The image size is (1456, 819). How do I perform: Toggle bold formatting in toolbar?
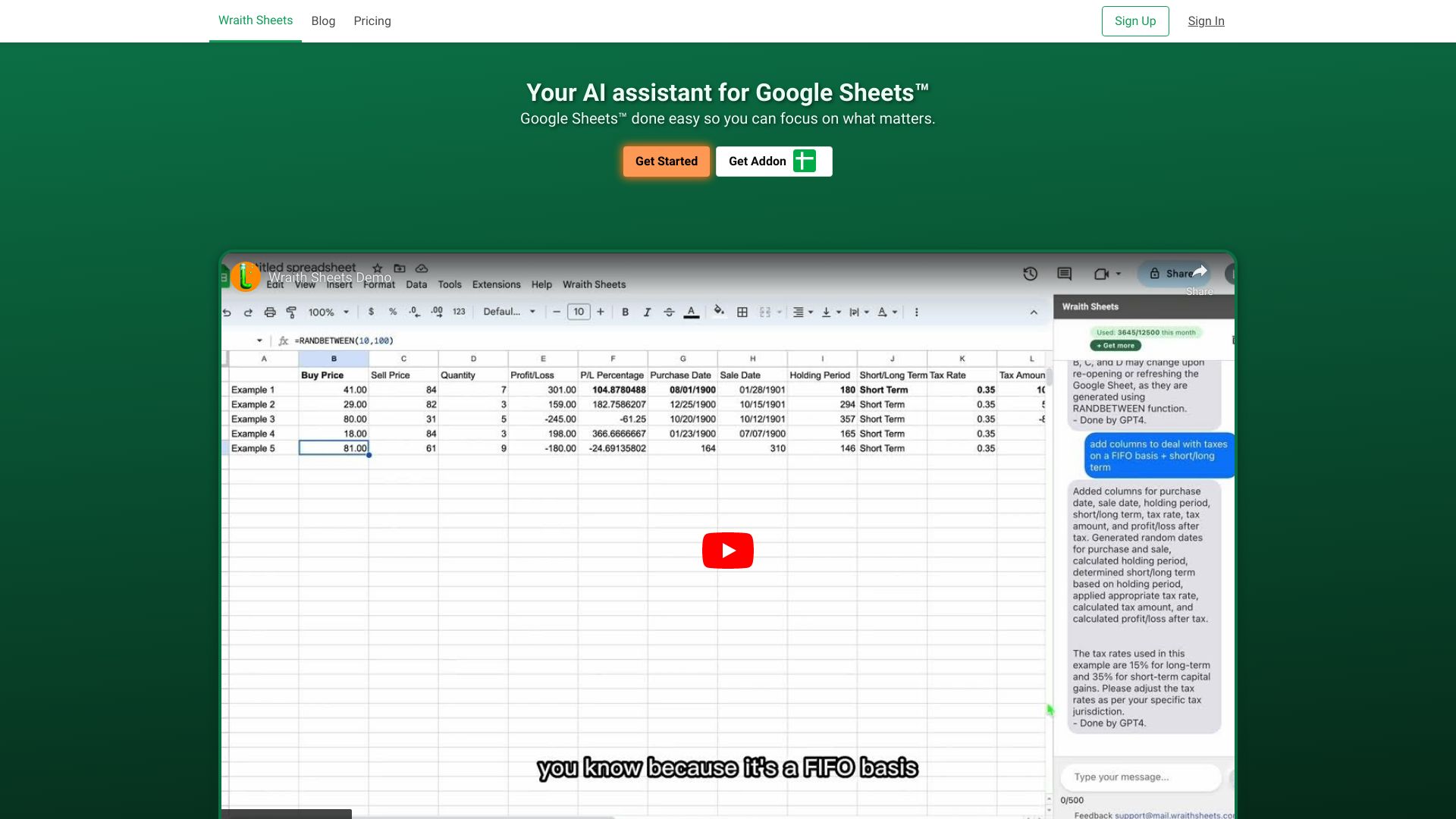[625, 312]
